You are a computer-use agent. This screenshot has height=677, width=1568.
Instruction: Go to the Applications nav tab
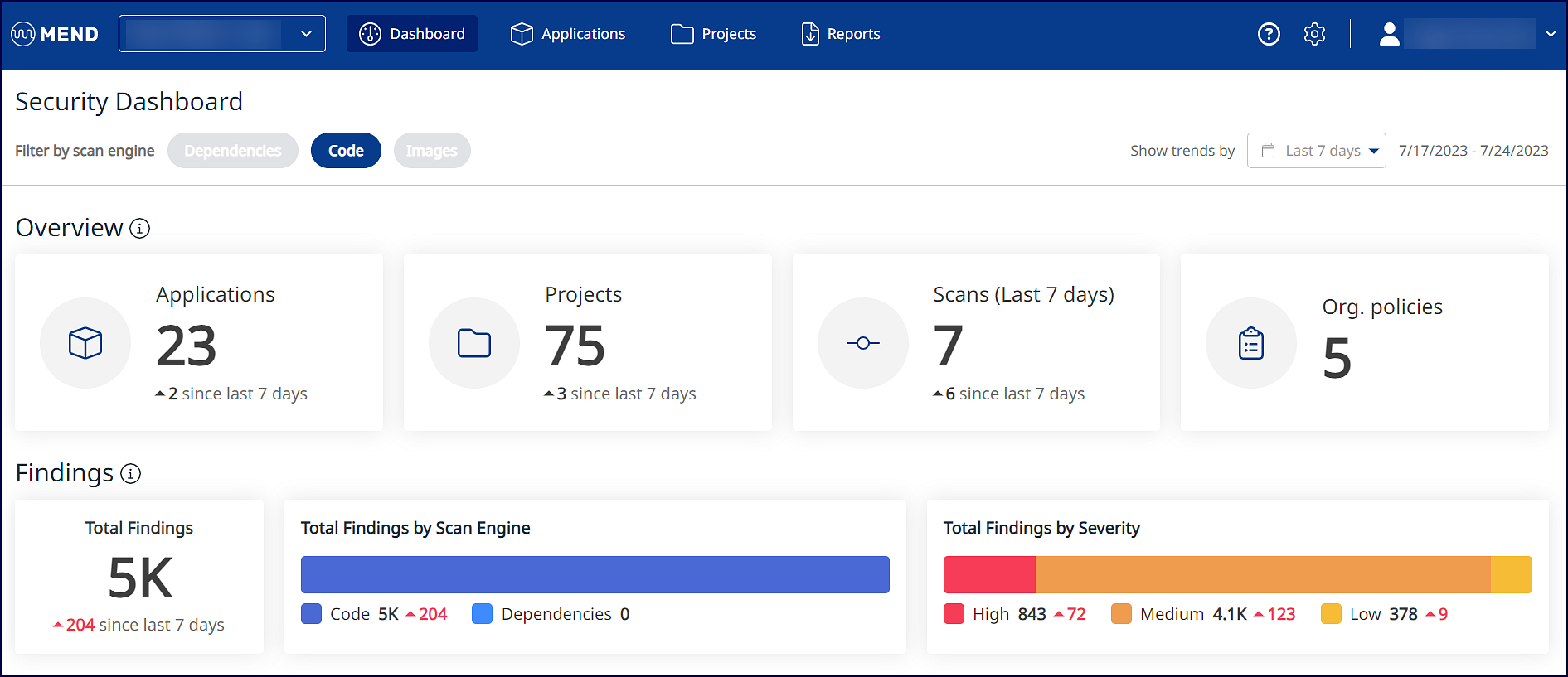[x=568, y=34]
